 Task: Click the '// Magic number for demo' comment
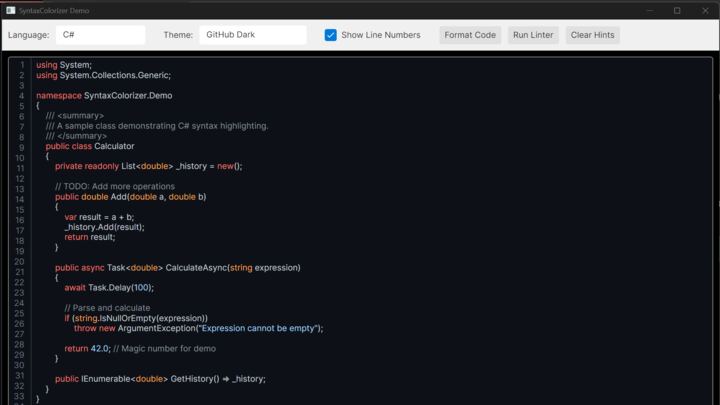[x=165, y=349]
